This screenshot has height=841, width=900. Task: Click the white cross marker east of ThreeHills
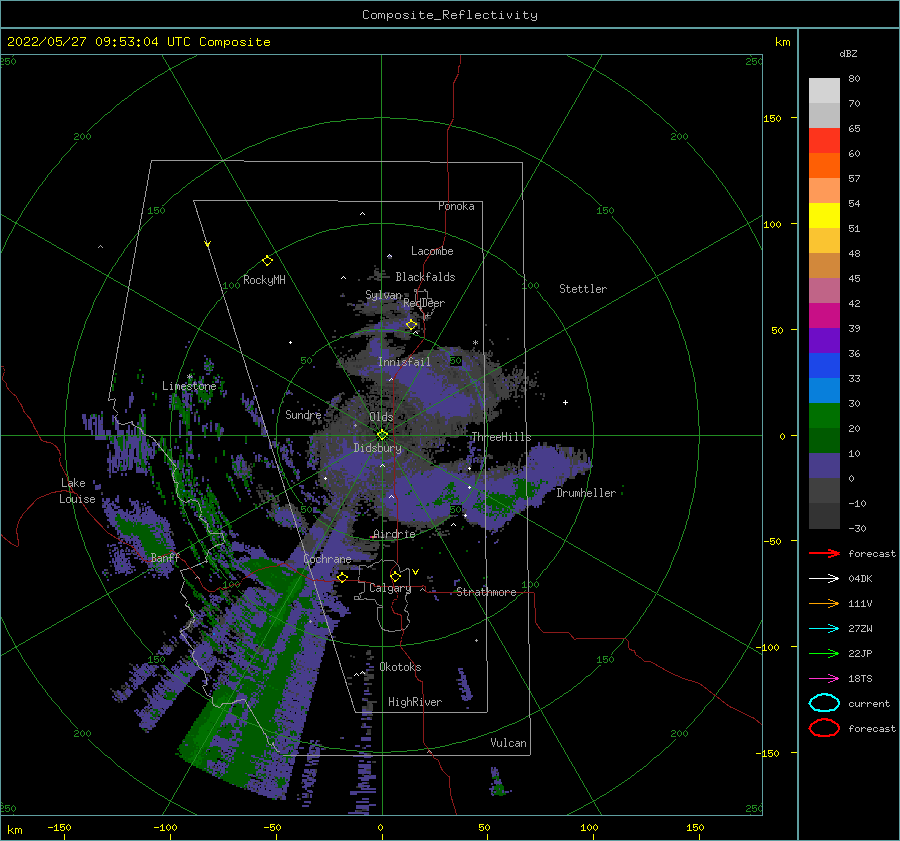pos(565,402)
